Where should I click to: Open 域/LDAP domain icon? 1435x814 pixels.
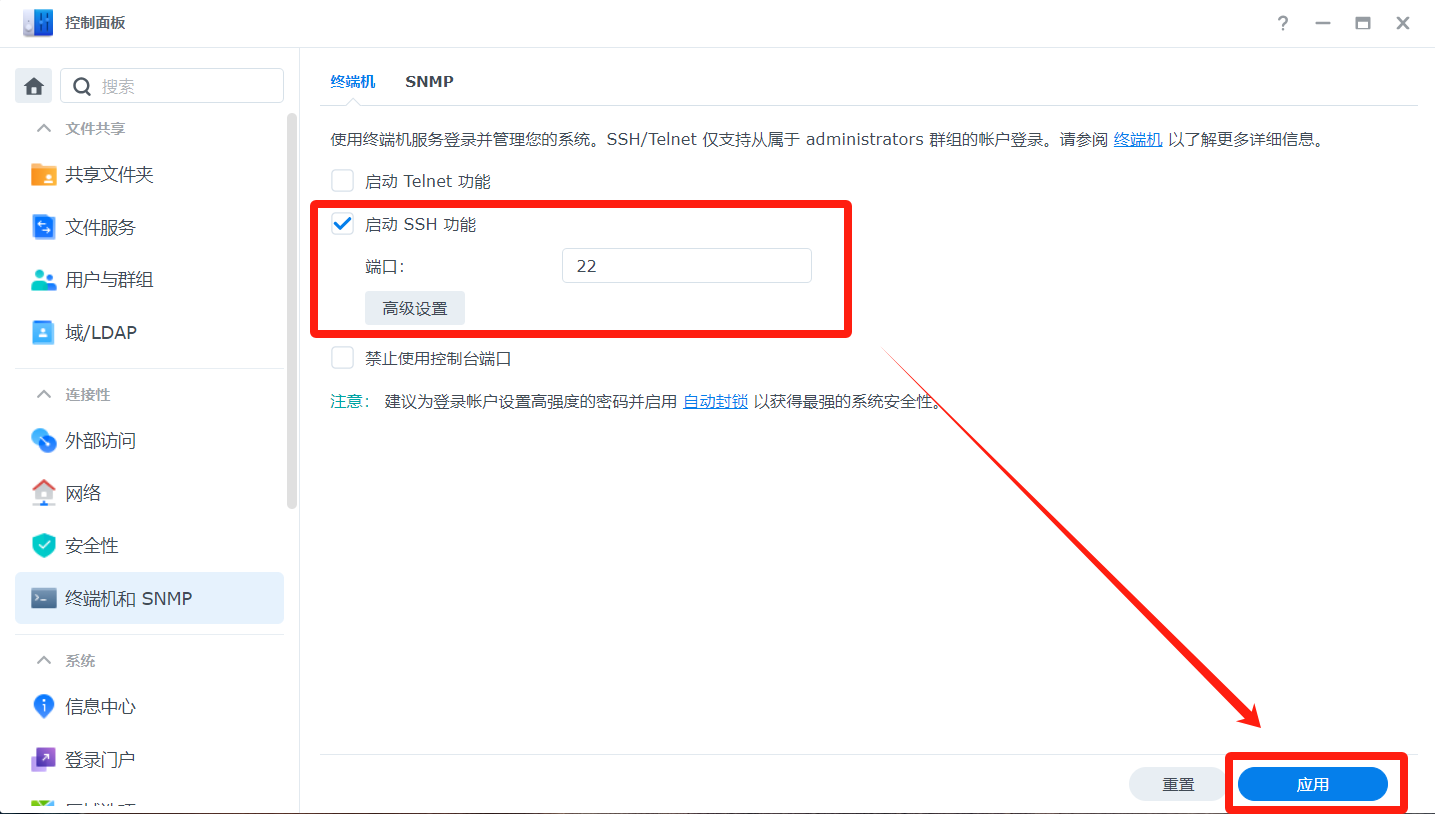[x=43, y=333]
